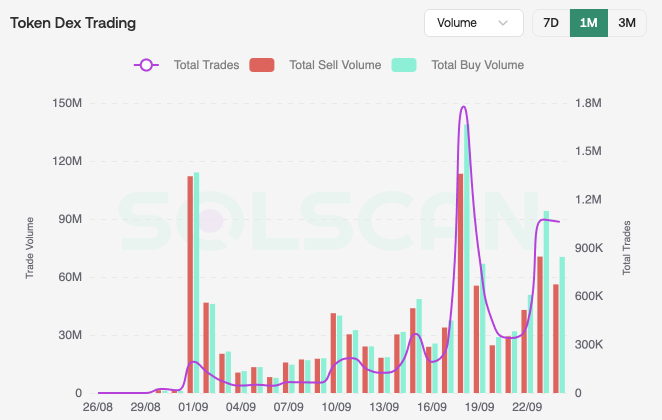Toggle the Total Trades purple line icon
The width and height of the screenshot is (662, 420).
tap(146, 65)
